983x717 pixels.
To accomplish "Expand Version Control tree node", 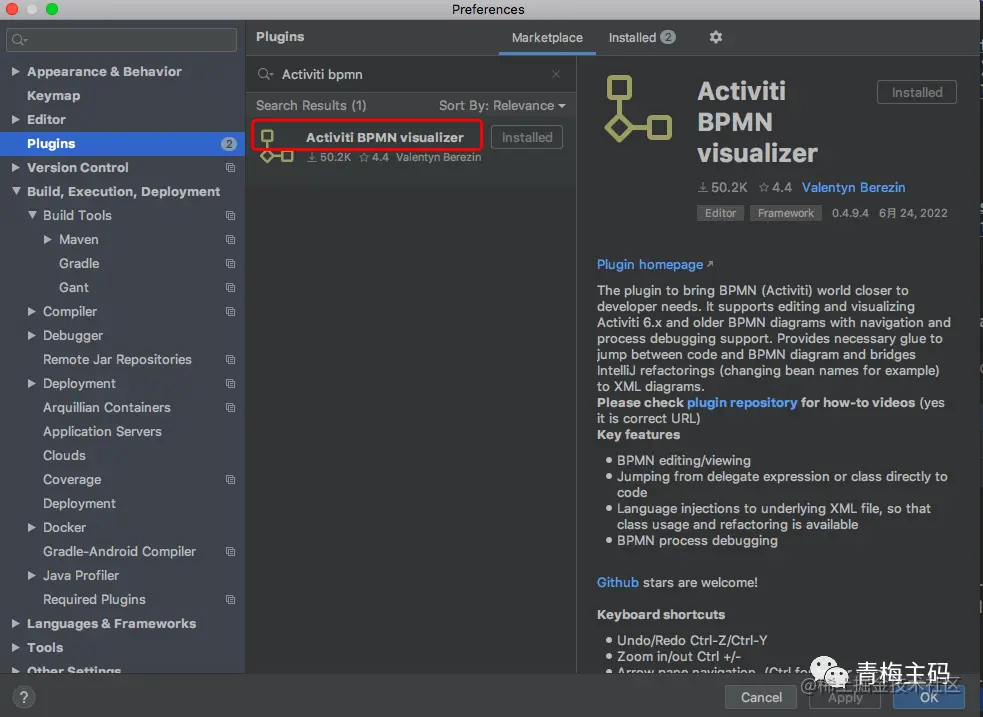I will [x=16, y=167].
